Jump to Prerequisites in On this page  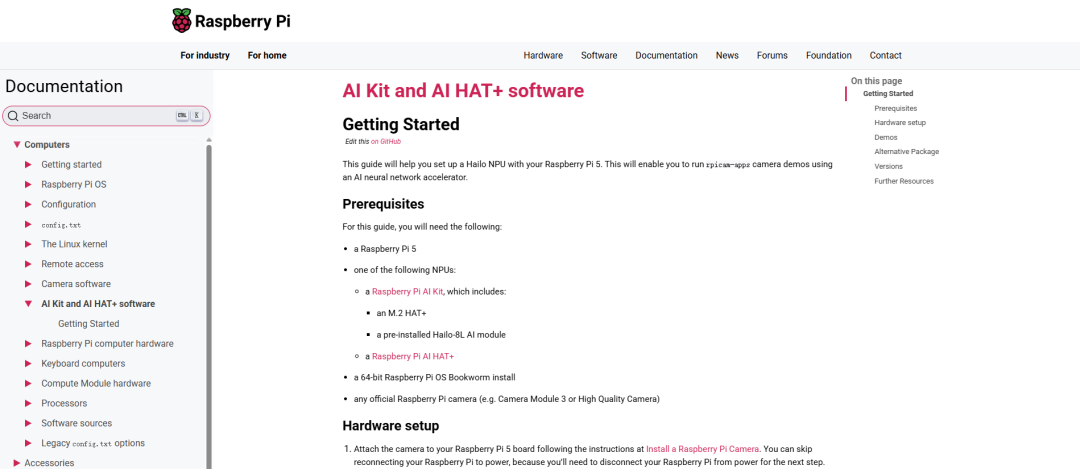tap(895, 108)
